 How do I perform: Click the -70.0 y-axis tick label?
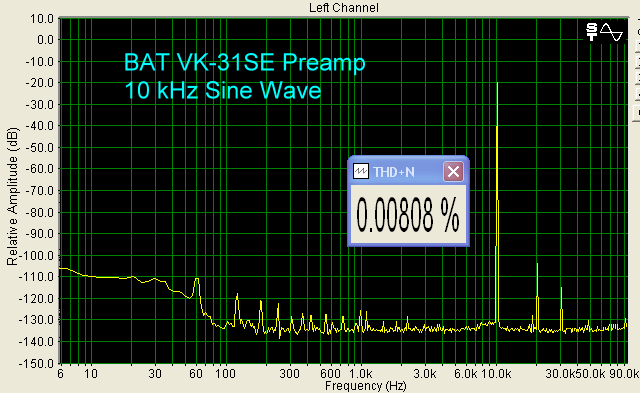pos(39,191)
